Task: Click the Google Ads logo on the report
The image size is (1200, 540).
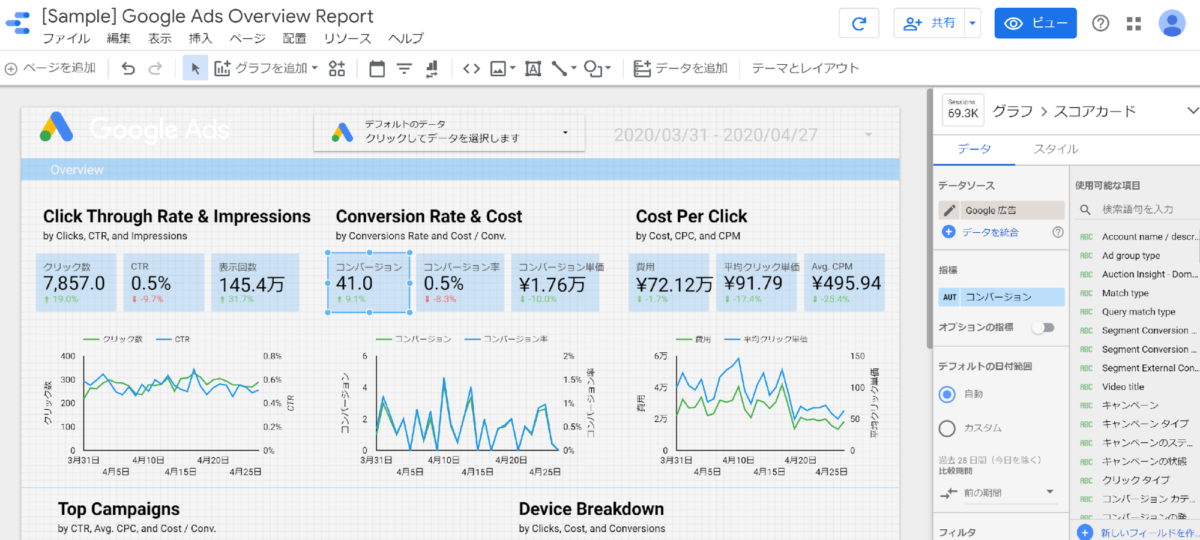Action: click(x=59, y=129)
